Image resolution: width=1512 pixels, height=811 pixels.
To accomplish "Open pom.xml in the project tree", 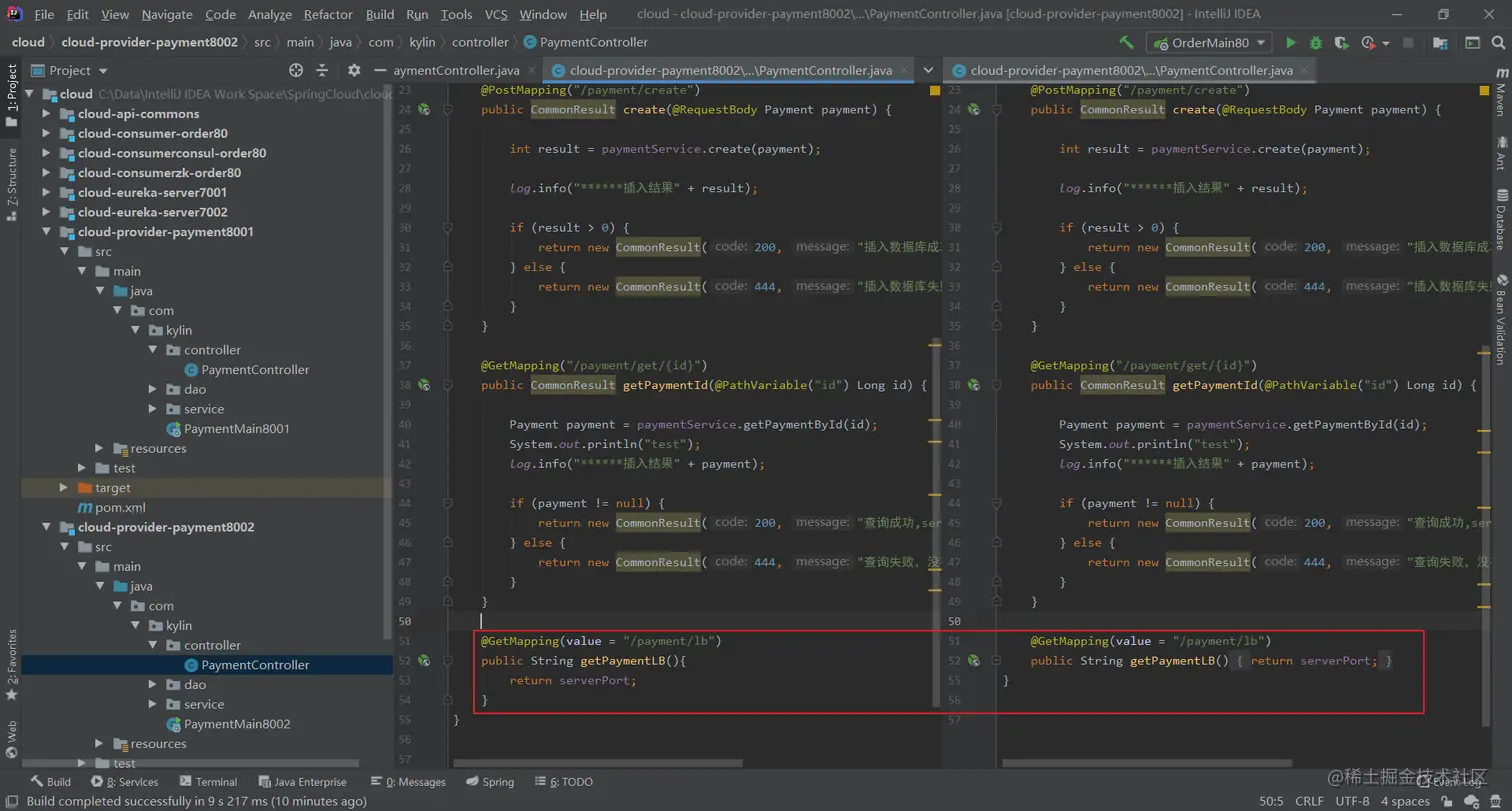I will tap(120, 507).
